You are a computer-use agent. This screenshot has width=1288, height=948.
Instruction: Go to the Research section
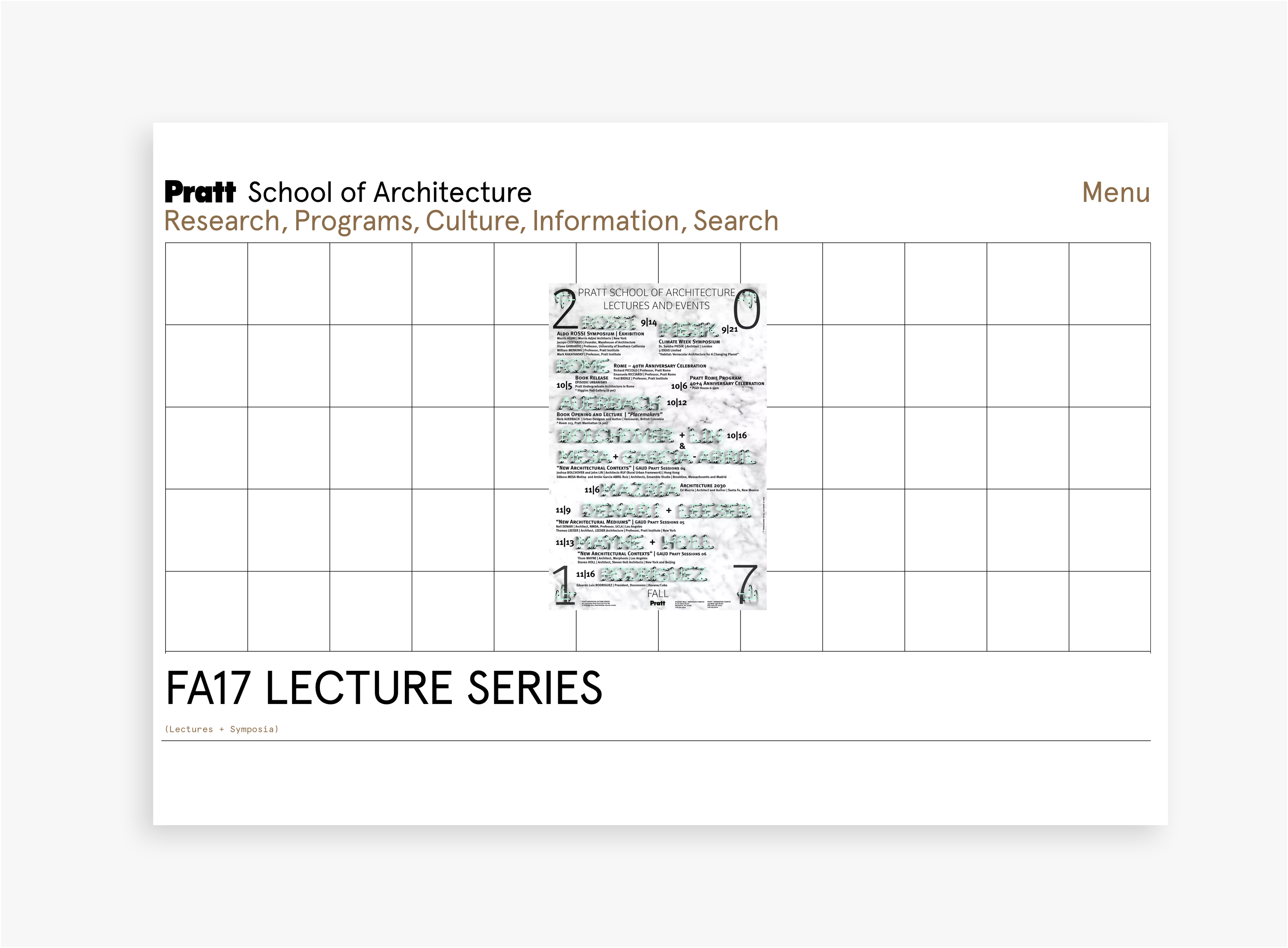[222, 221]
